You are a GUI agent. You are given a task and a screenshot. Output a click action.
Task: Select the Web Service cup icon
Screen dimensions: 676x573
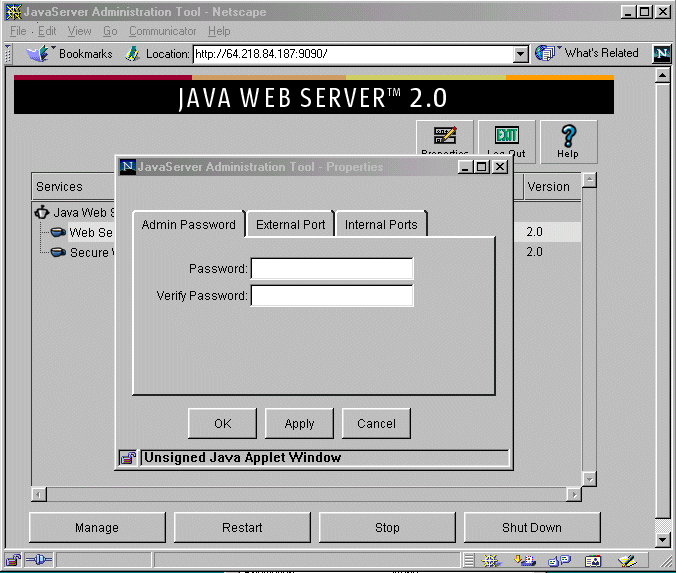point(58,232)
